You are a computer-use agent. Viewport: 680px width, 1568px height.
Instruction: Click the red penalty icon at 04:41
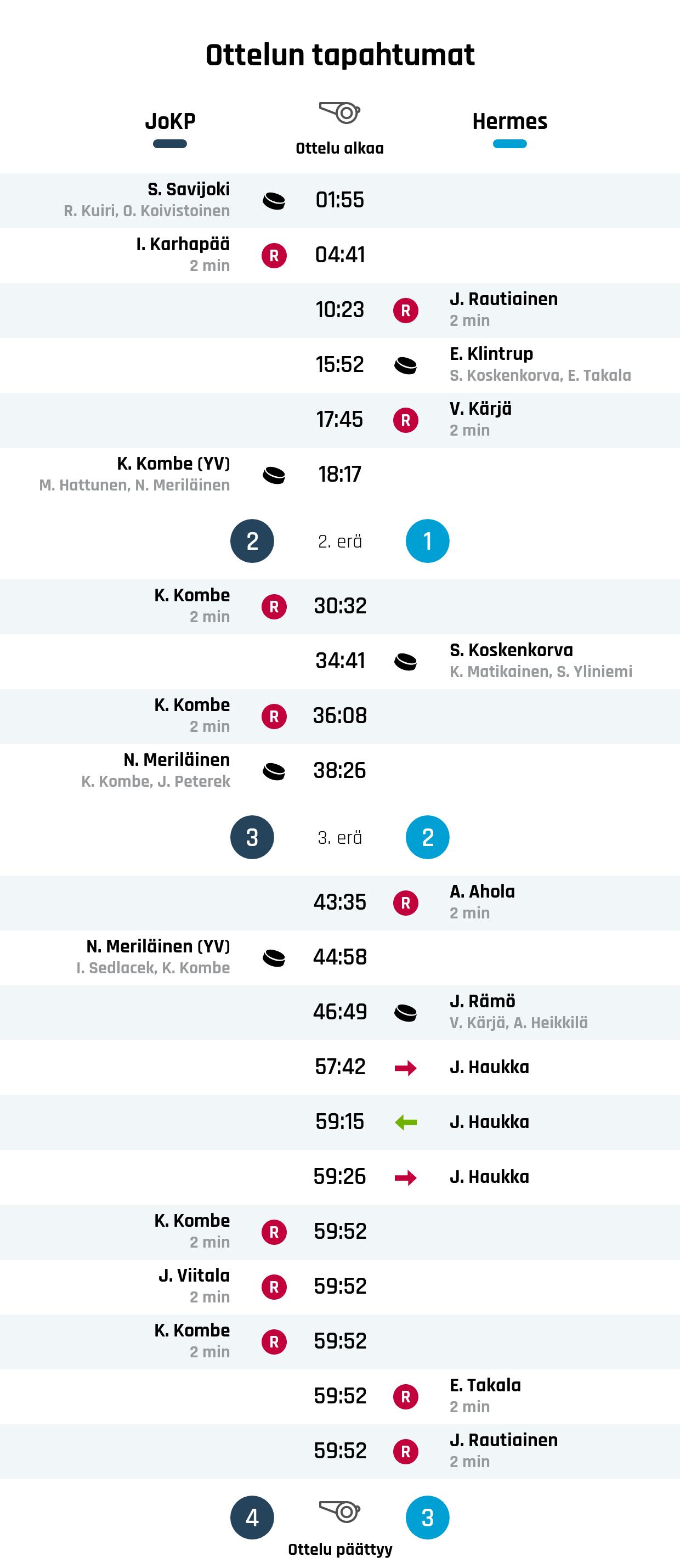(274, 256)
